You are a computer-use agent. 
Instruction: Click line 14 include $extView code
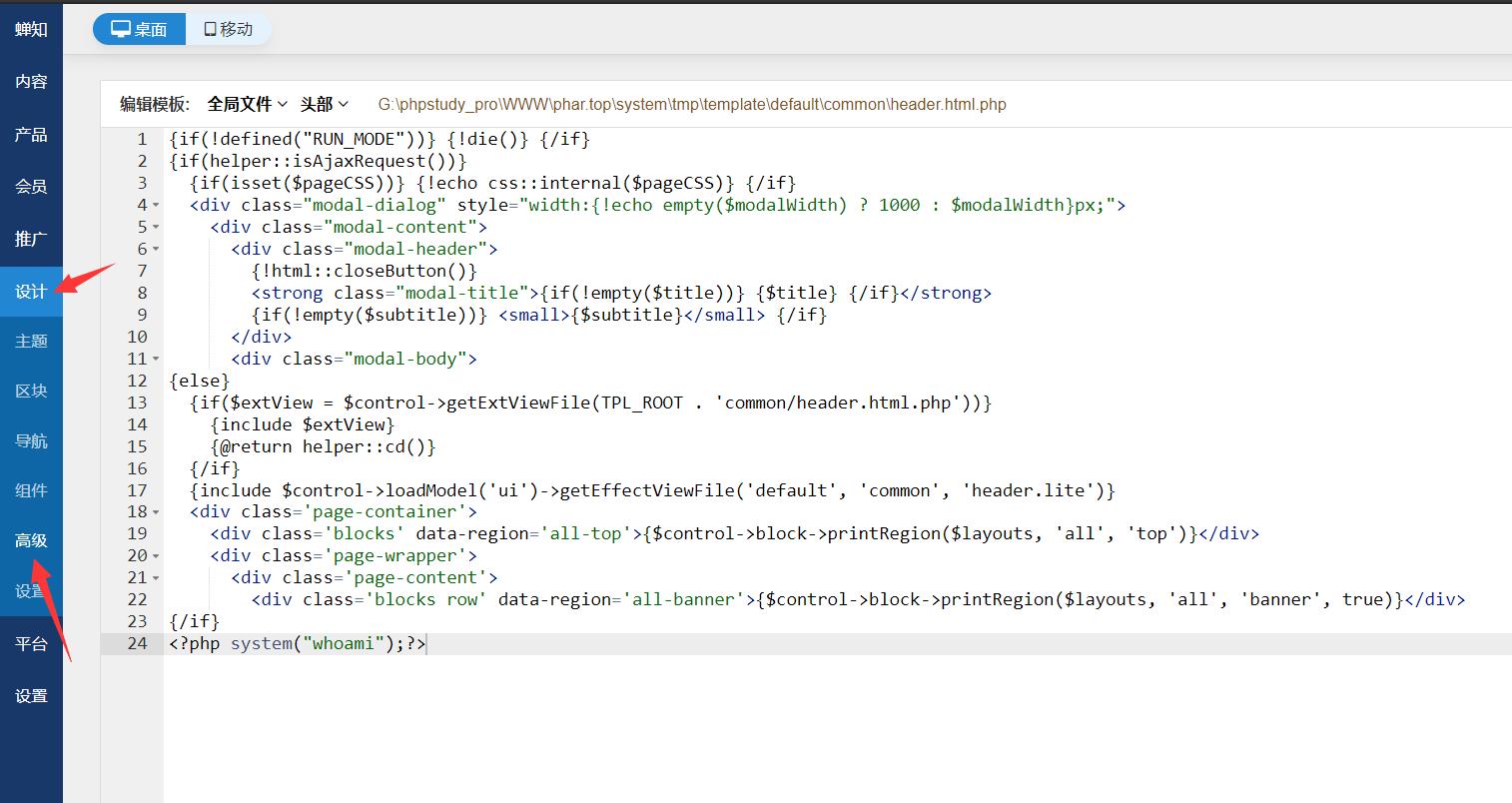[x=303, y=424]
